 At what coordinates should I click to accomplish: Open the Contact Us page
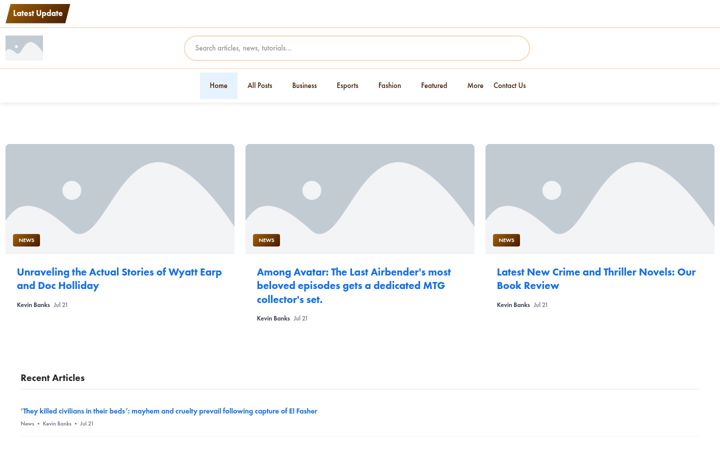510,85
